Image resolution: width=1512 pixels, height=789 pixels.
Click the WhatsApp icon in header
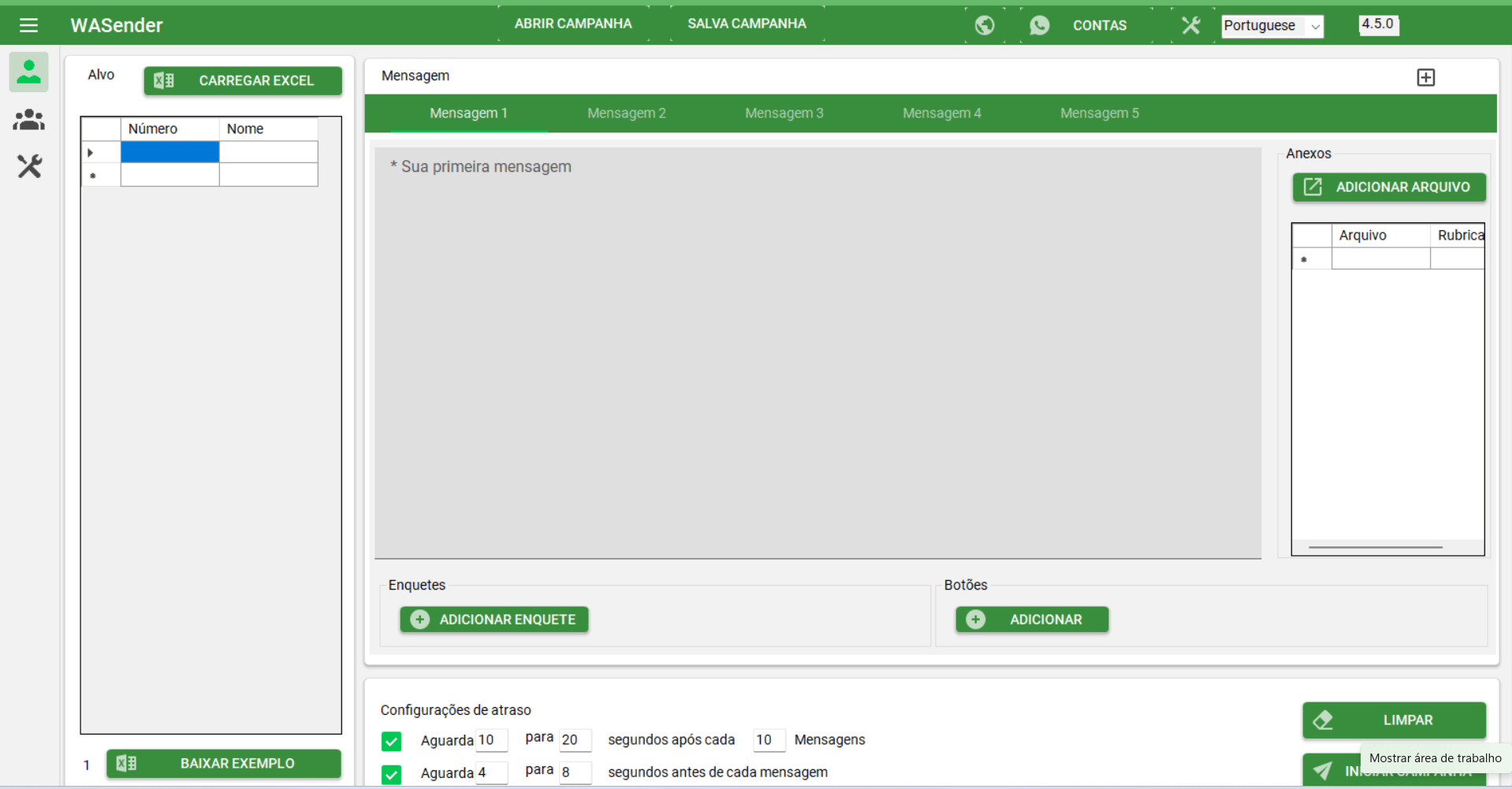click(1039, 25)
